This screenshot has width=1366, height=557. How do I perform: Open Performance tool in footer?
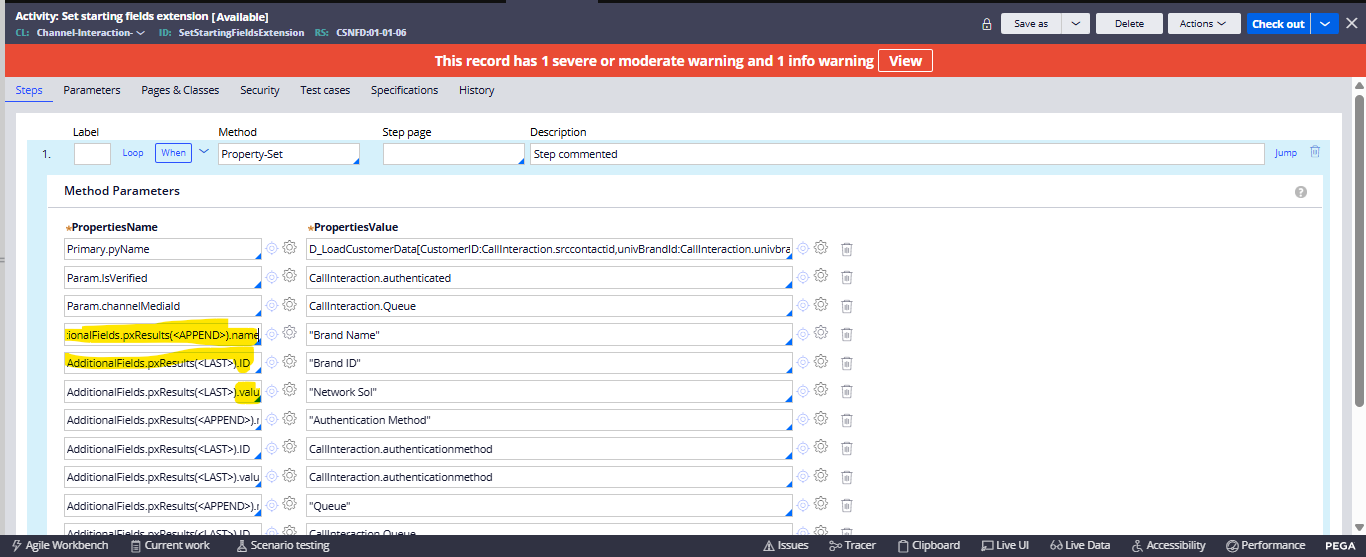point(1265,545)
